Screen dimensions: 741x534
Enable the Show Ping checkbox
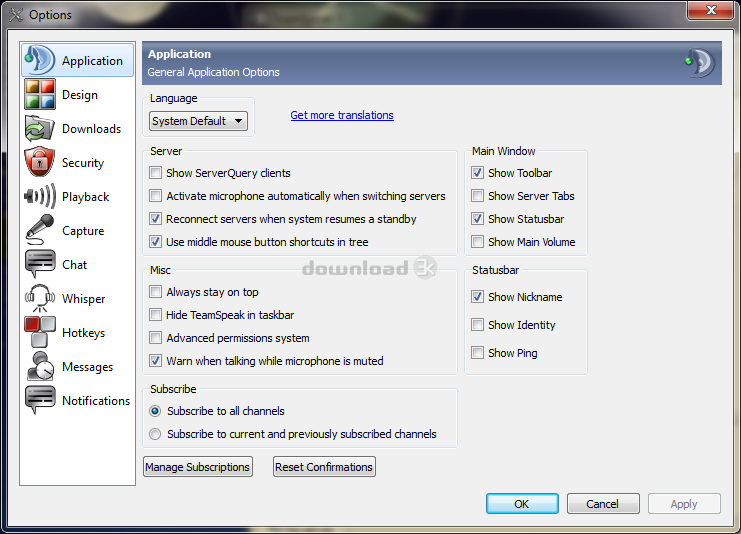478,353
